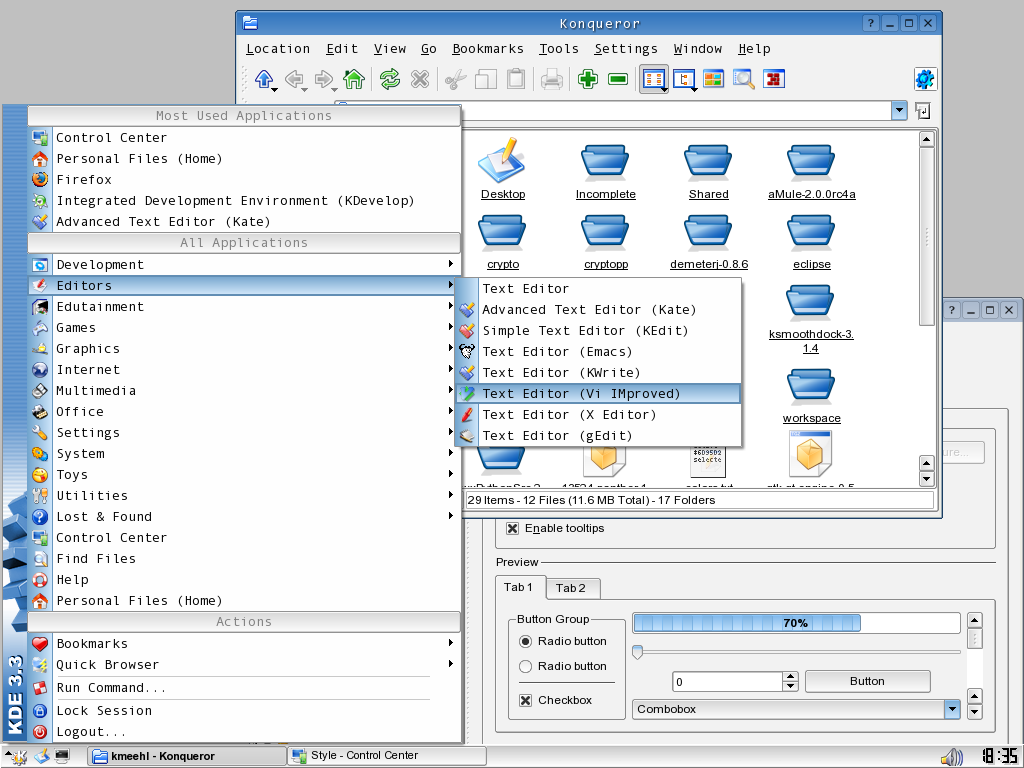Open the Help menu in Konqueror menu bar

(754, 49)
